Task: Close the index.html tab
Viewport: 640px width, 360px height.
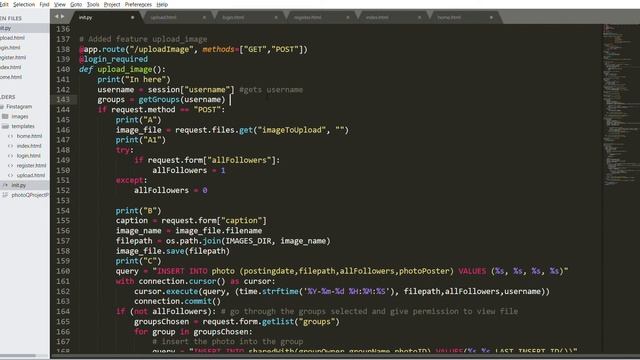Action: pyautogui.click(x=420, y=18)
